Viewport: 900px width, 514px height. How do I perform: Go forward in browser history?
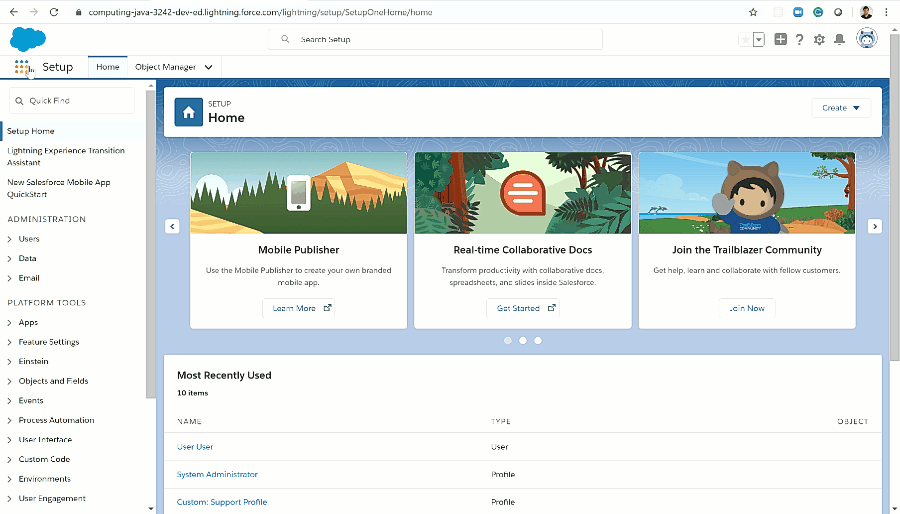pyautogui.click(x=34, y=12)
